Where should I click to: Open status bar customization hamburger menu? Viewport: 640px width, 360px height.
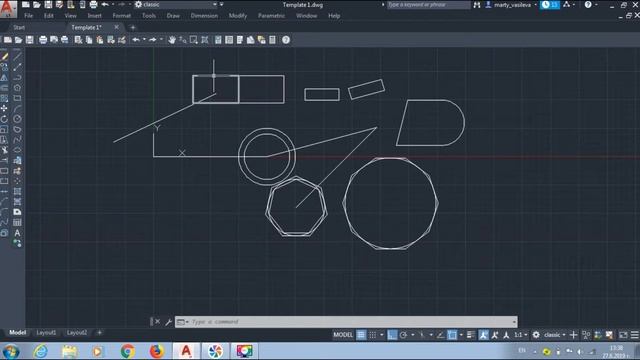coord(634,335)
